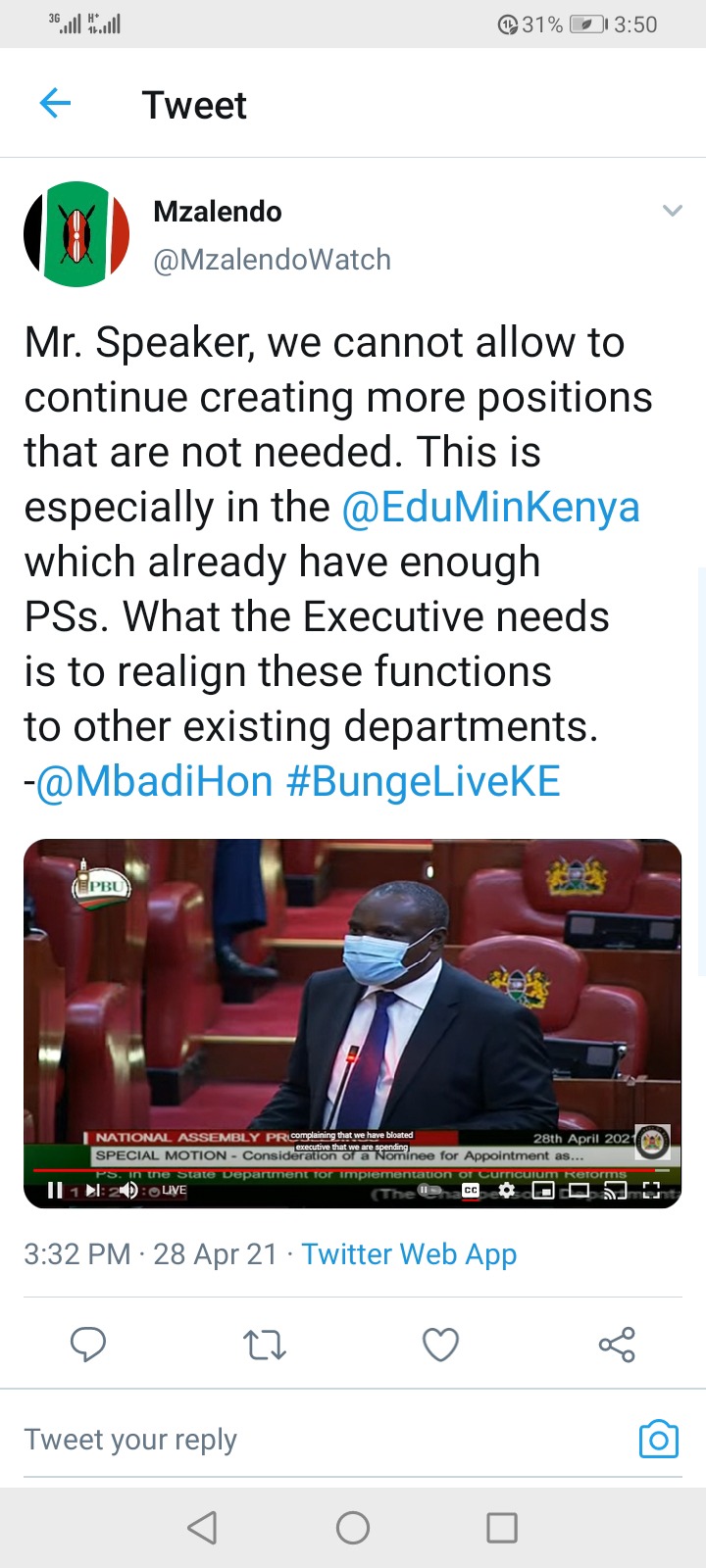706x1568 pixels.
Task: Attach a photo with camera icon
Action: pyautogui.click(x=659, y=1439)
